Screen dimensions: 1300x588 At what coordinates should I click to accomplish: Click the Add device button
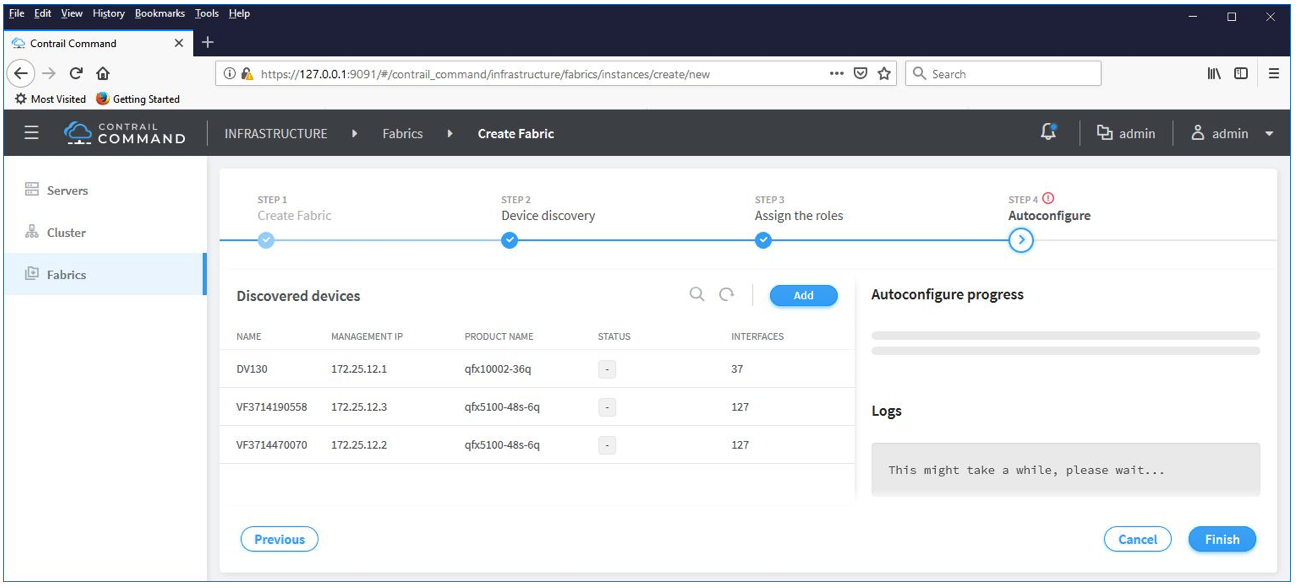point(803,295)
